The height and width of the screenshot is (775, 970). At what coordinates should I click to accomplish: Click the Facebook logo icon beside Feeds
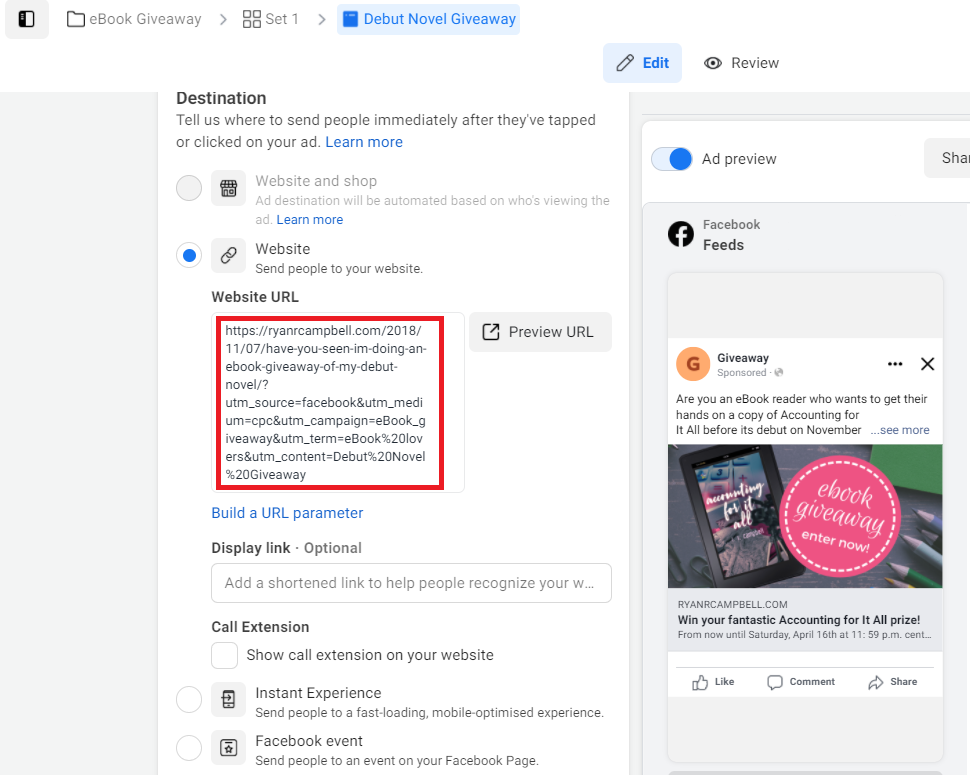click(x=681, y=234)
